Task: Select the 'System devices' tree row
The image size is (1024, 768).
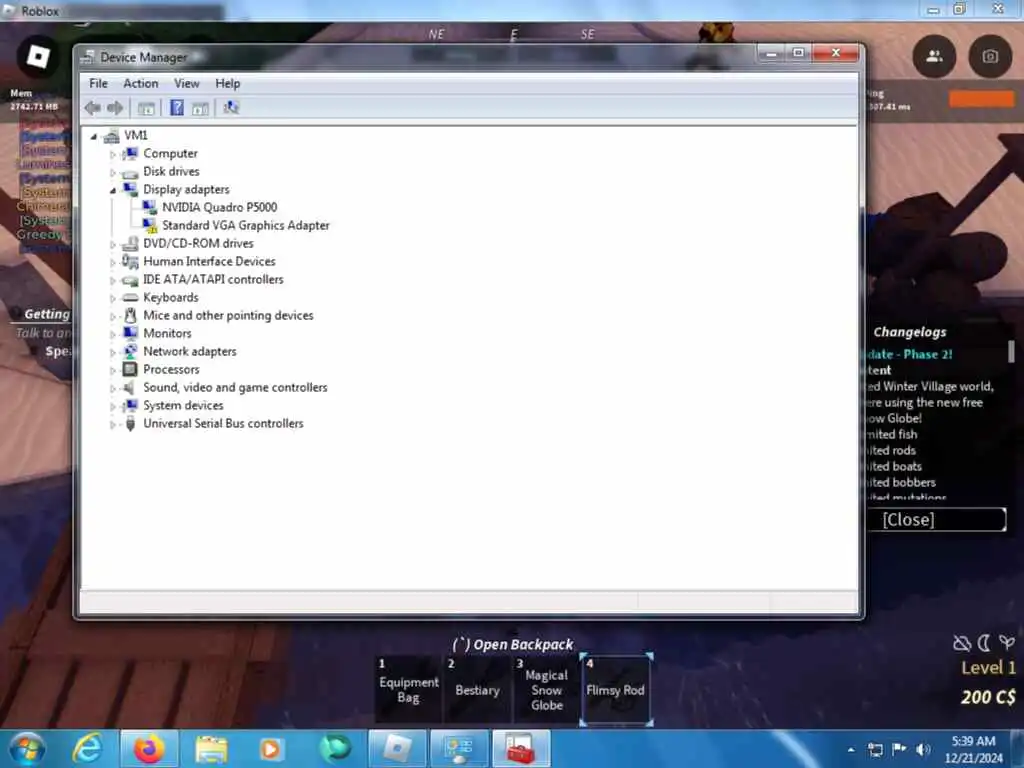Action: [x=183, y=406]
